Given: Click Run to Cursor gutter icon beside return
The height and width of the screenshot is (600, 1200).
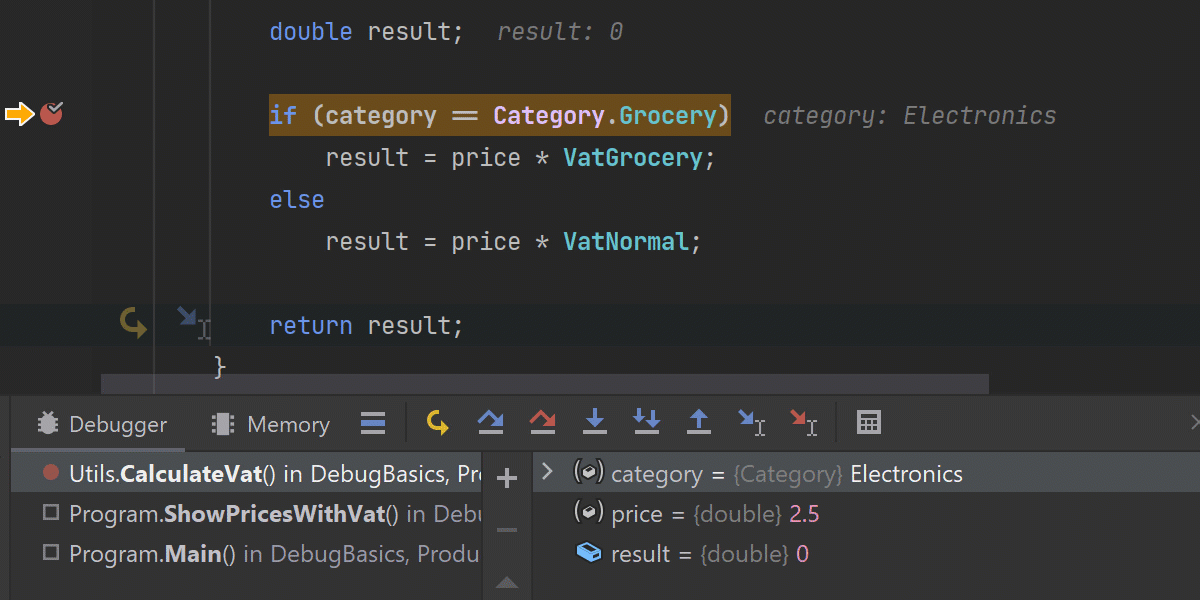Looking at the screenshot, I should click(191, 320).
